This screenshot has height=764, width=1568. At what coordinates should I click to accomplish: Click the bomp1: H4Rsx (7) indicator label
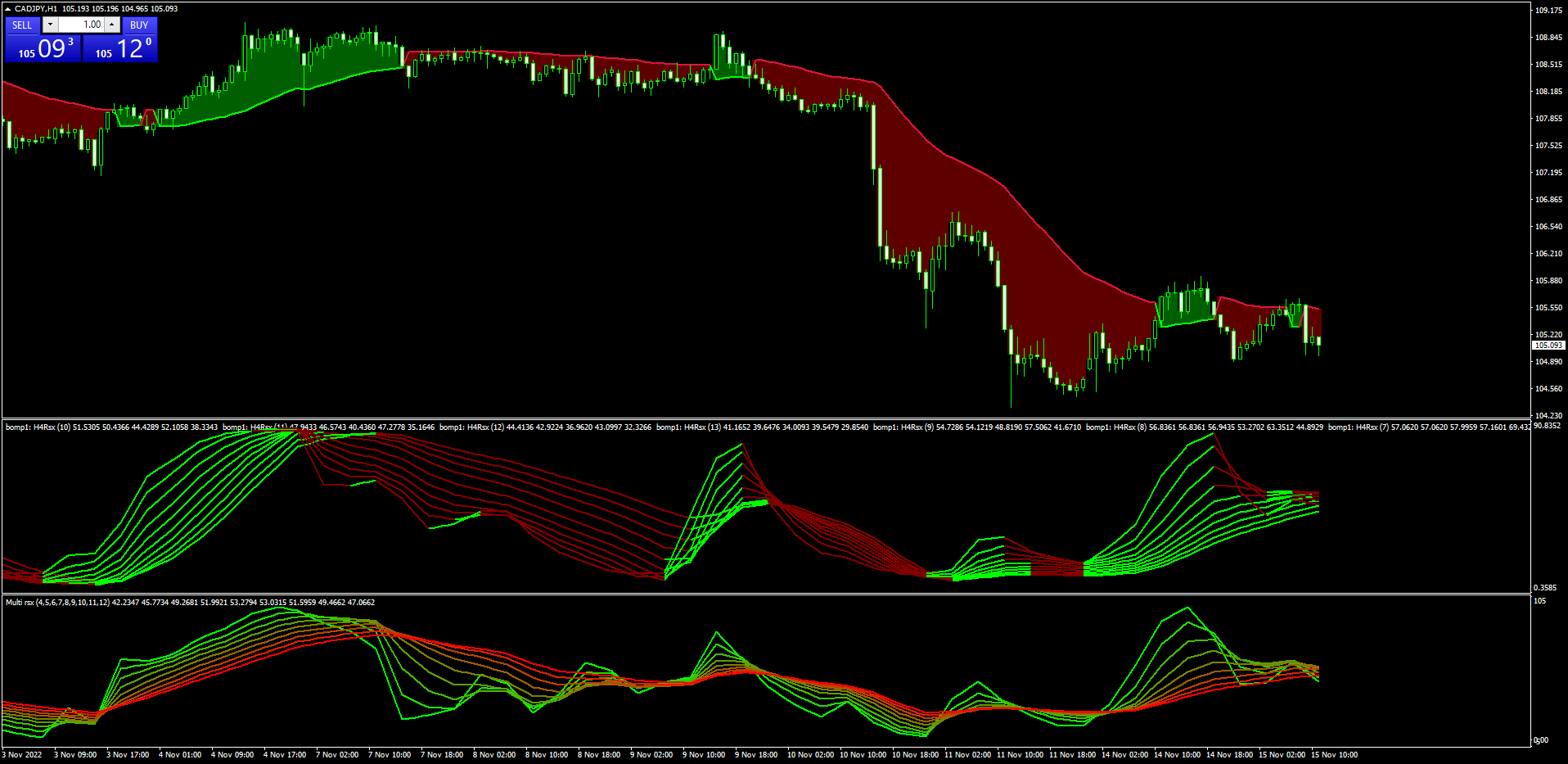1358,427
